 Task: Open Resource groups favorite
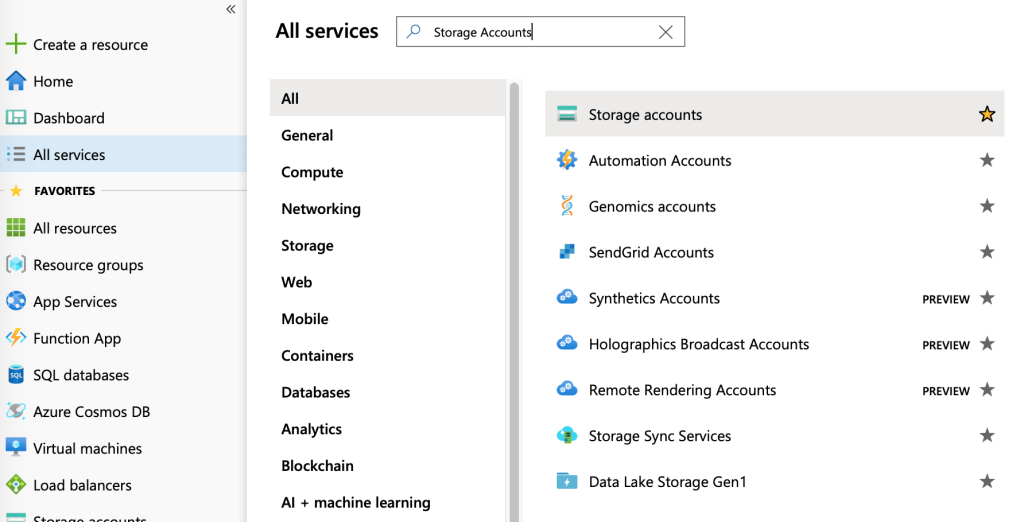click(x=88, y=265)
